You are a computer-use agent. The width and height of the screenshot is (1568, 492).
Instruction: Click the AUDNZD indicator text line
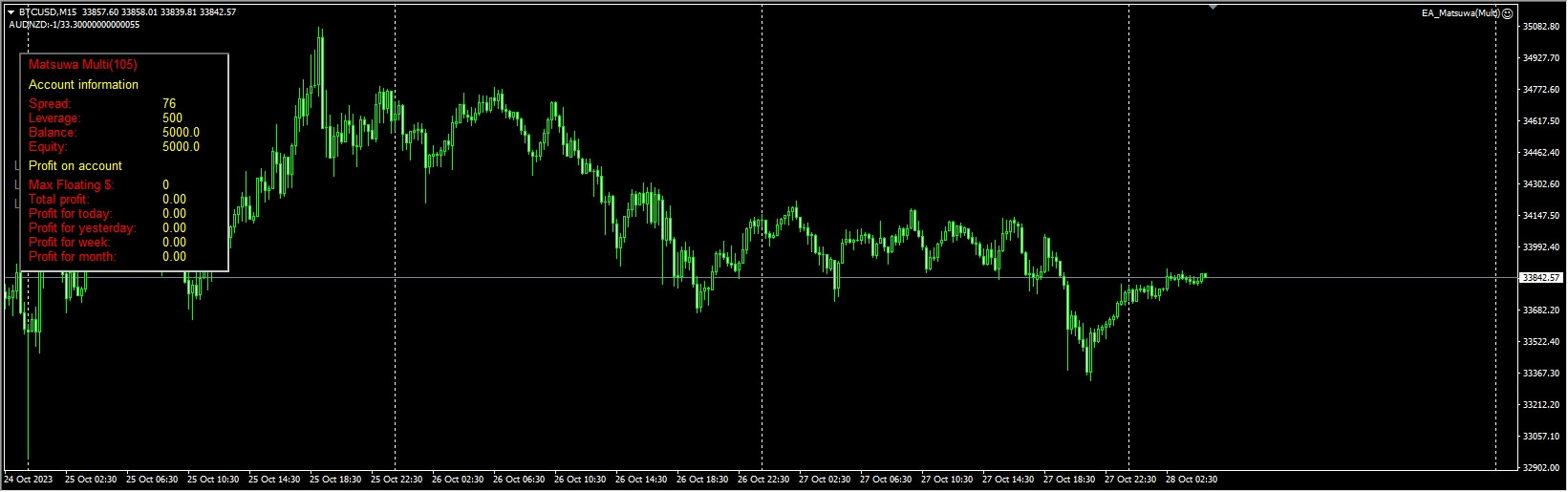coord(74,25)
